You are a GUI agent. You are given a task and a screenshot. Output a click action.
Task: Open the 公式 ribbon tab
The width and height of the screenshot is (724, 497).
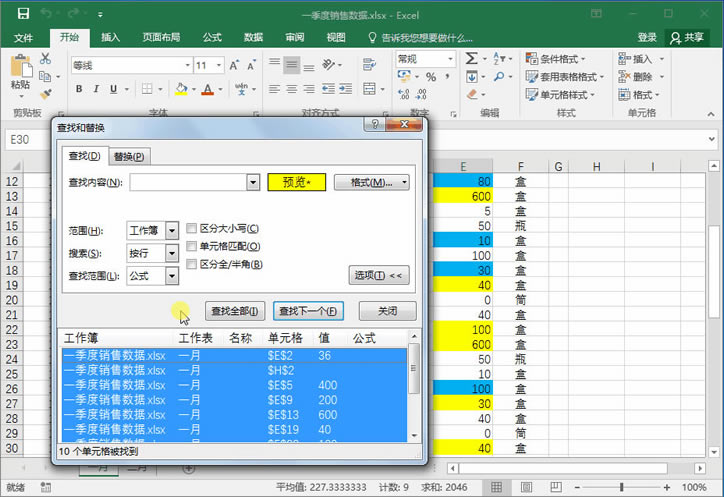[x=212, y=37]
